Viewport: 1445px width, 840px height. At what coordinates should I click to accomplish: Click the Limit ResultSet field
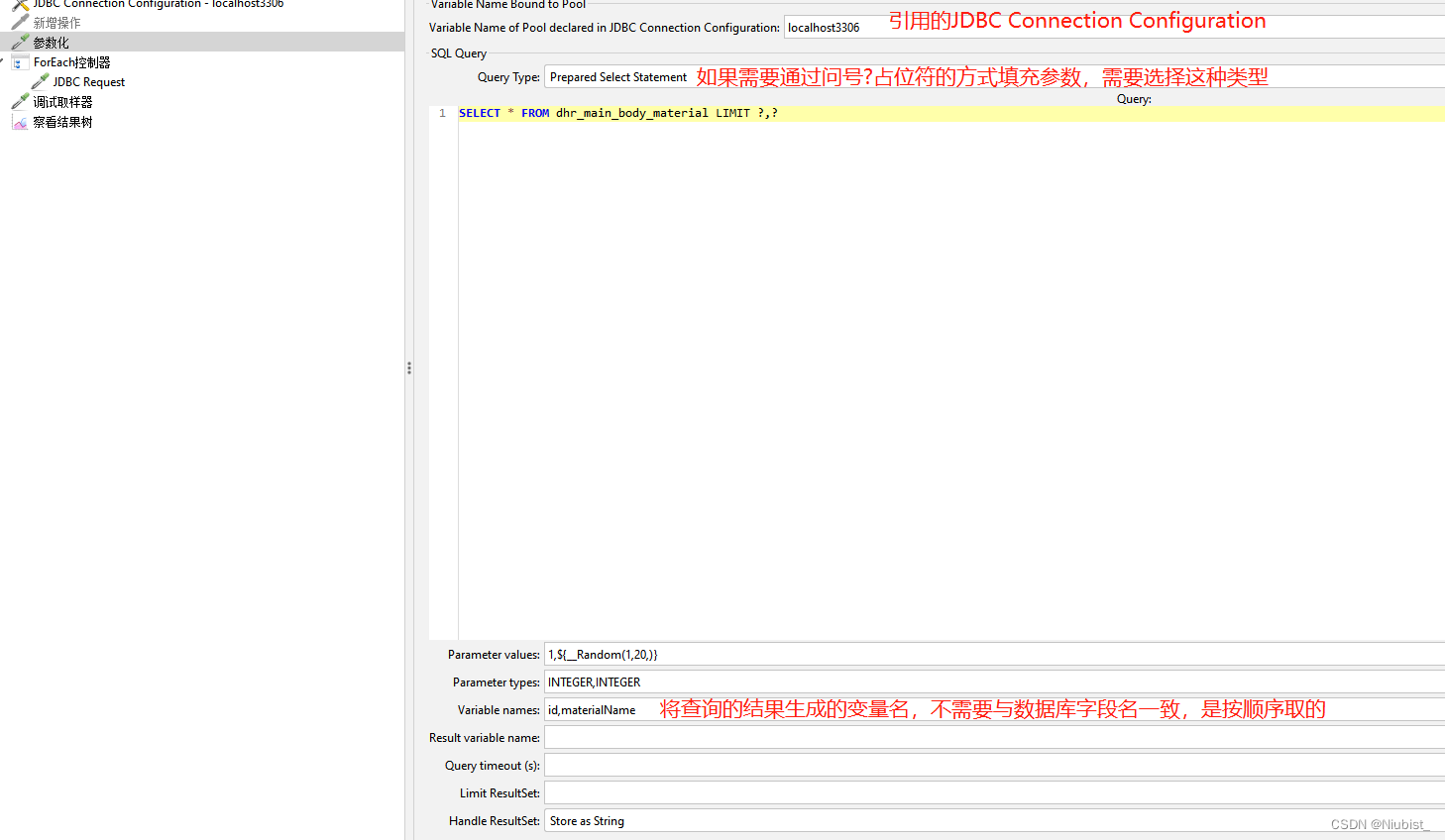pyautogui.click(x=994, y=793)
